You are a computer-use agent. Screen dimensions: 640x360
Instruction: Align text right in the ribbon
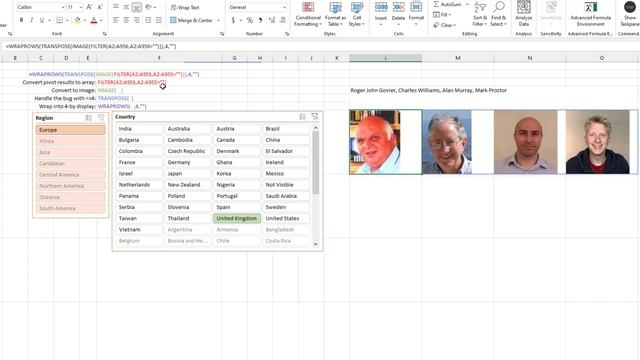tap(136, 20)
